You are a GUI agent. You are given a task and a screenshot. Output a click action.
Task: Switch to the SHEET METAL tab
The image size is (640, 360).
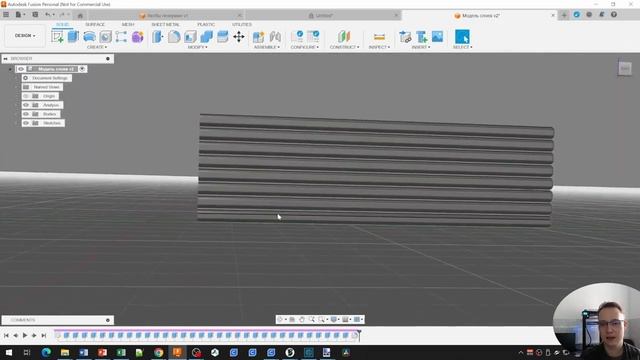tap(165, 24)
